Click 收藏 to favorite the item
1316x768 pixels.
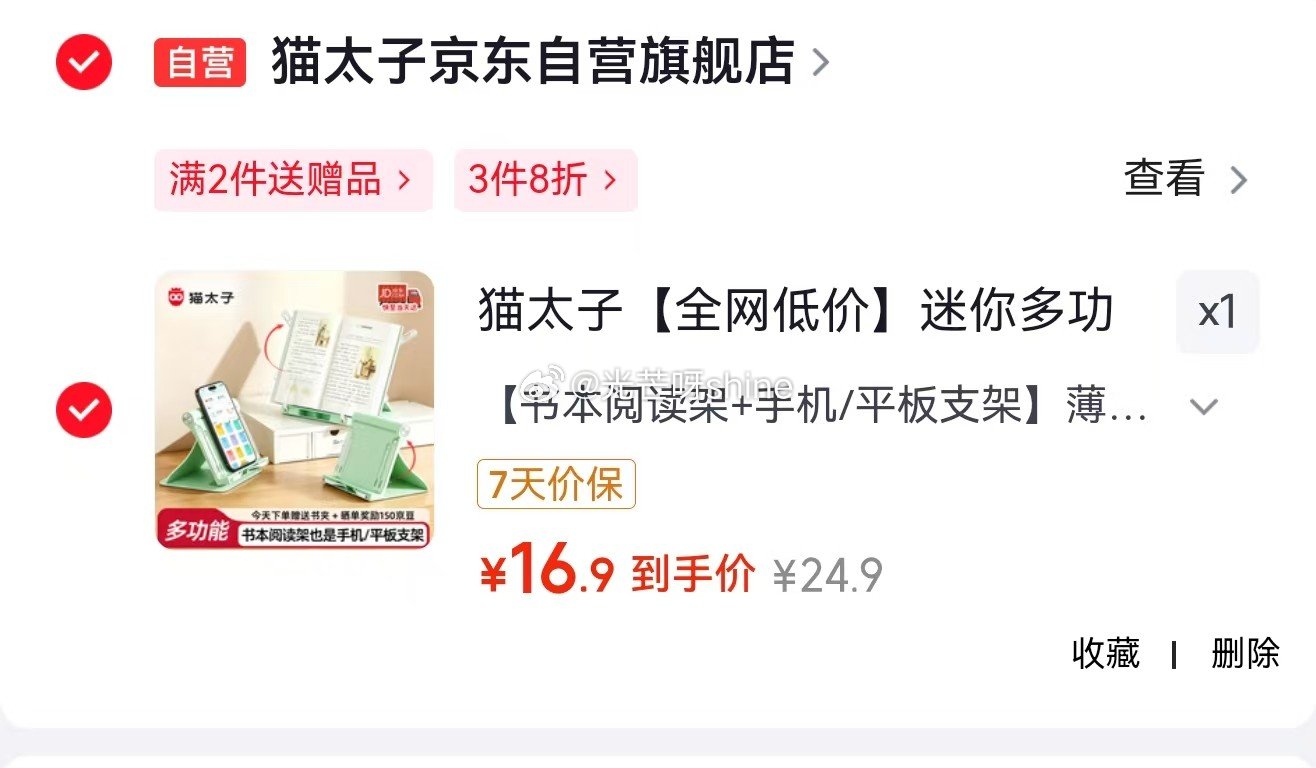coord(1106,653)
